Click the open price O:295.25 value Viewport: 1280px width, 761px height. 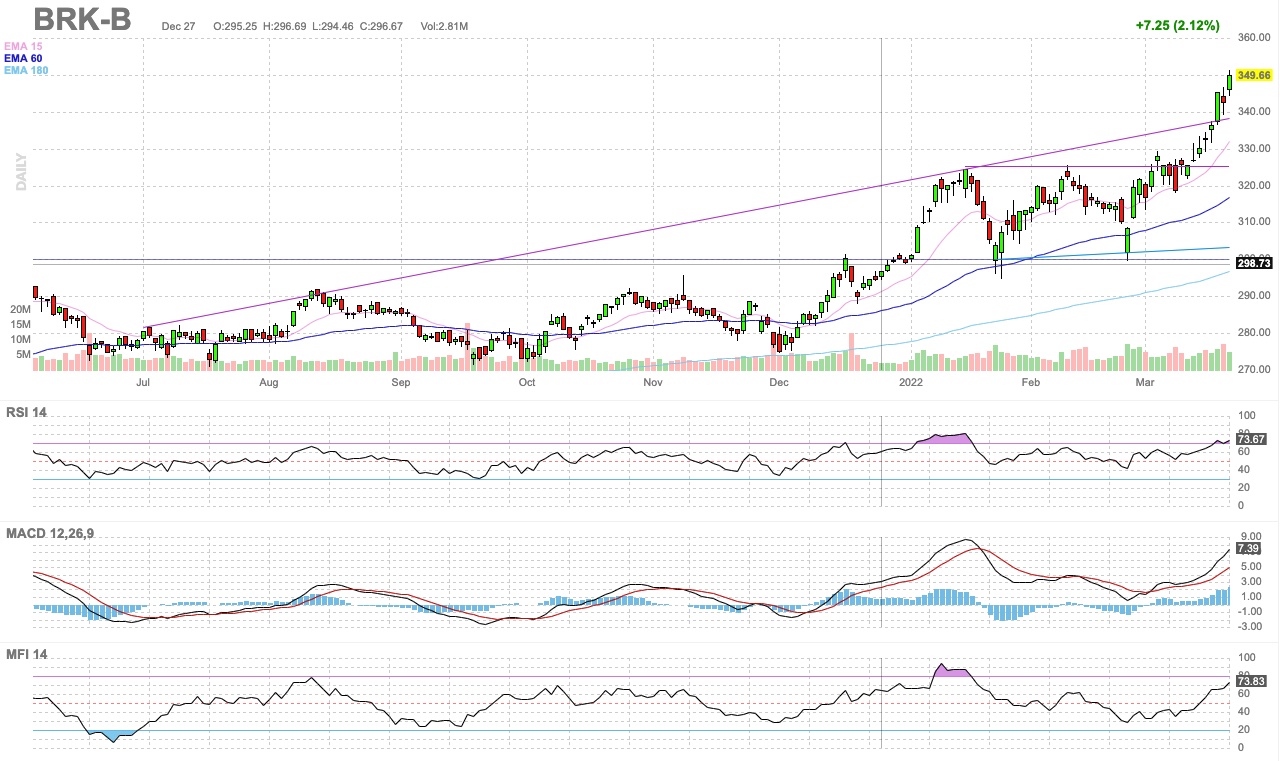tap(236, 26)
